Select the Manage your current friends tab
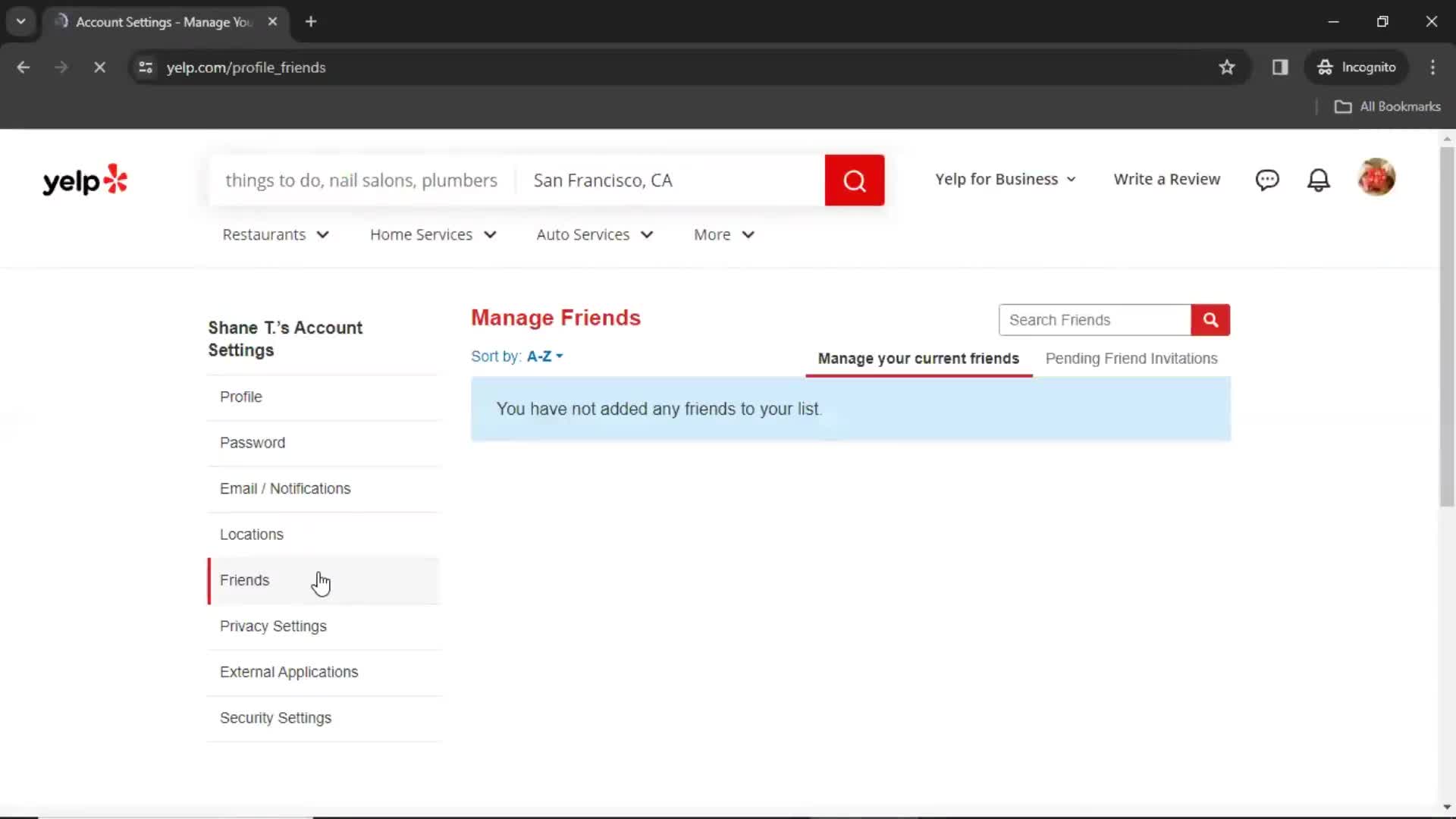1456x819 pixels. [x=919, y=358]
